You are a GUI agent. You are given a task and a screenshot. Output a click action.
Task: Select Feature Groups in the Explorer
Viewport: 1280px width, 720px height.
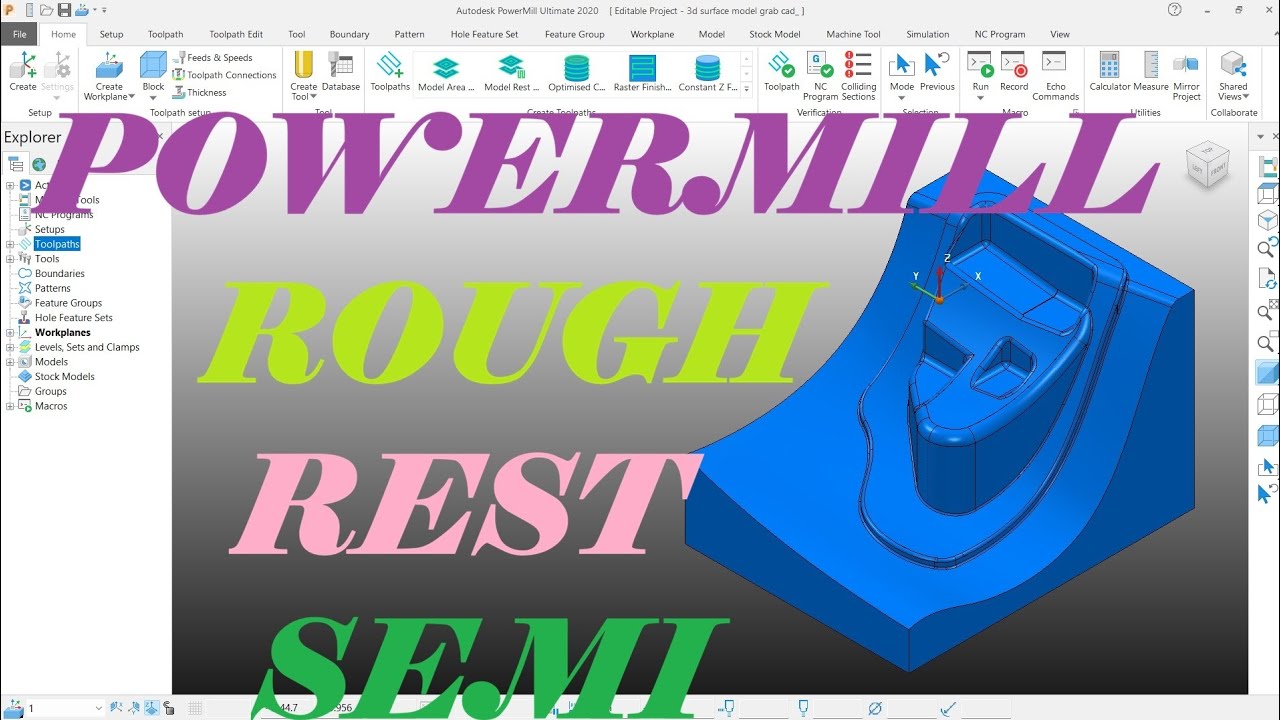pos(68,303)
